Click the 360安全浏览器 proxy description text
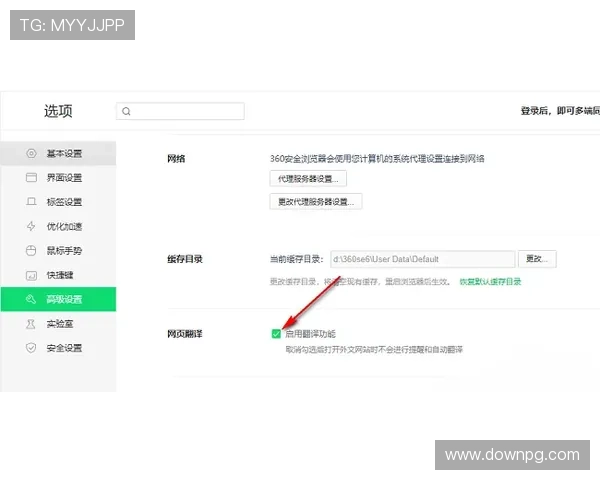Image resolution: width=600 pixels, height=480 pixels. pos(377,159)
